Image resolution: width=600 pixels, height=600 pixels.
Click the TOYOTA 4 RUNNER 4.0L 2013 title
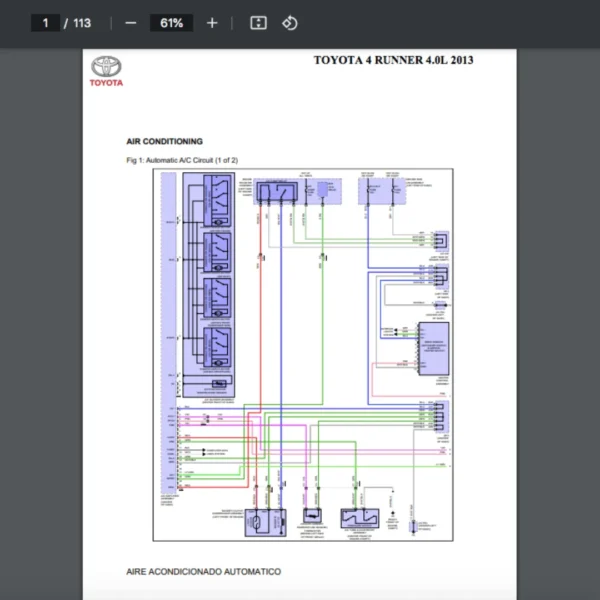393,60
